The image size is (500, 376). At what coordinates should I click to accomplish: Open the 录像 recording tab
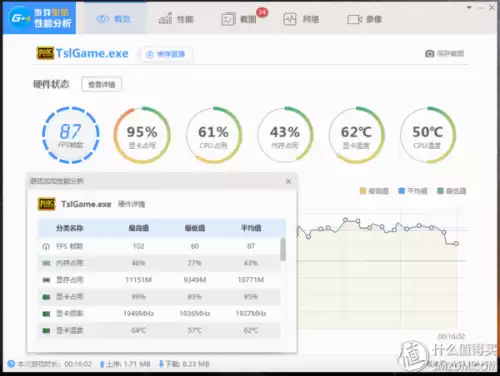click(364, 19)
